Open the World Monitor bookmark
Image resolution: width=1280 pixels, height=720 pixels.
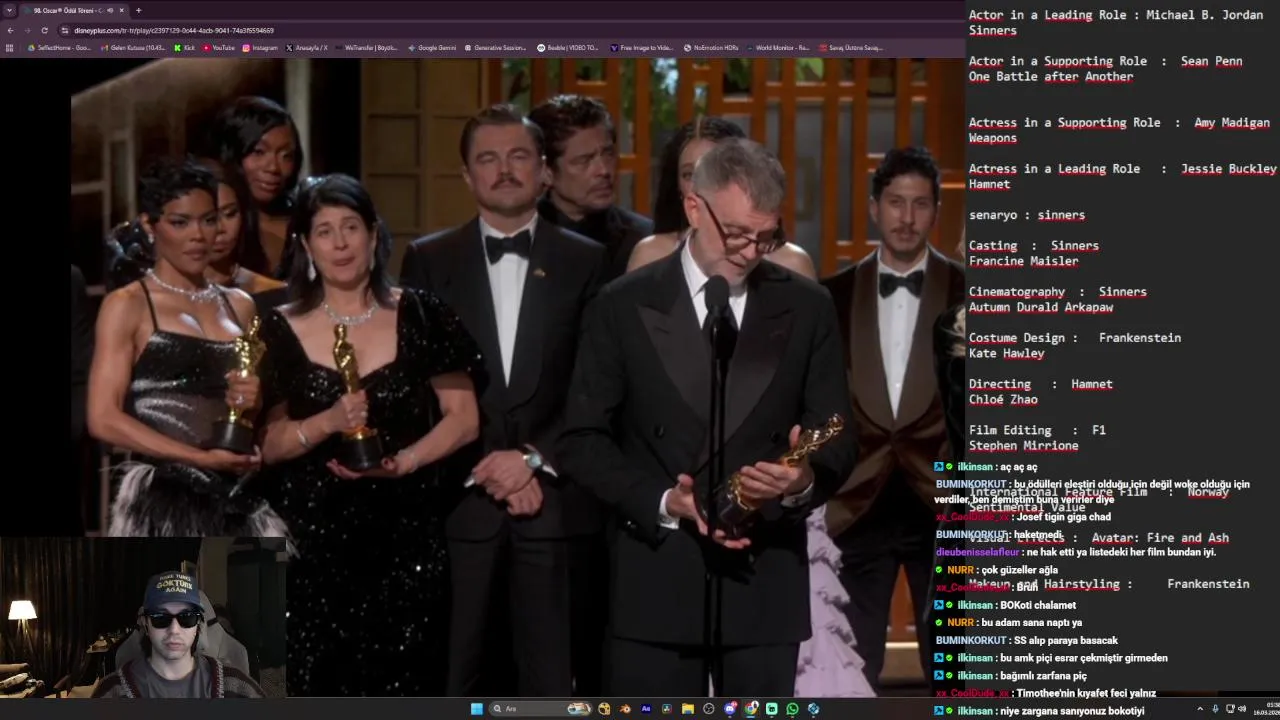click(x=777, y=47)
